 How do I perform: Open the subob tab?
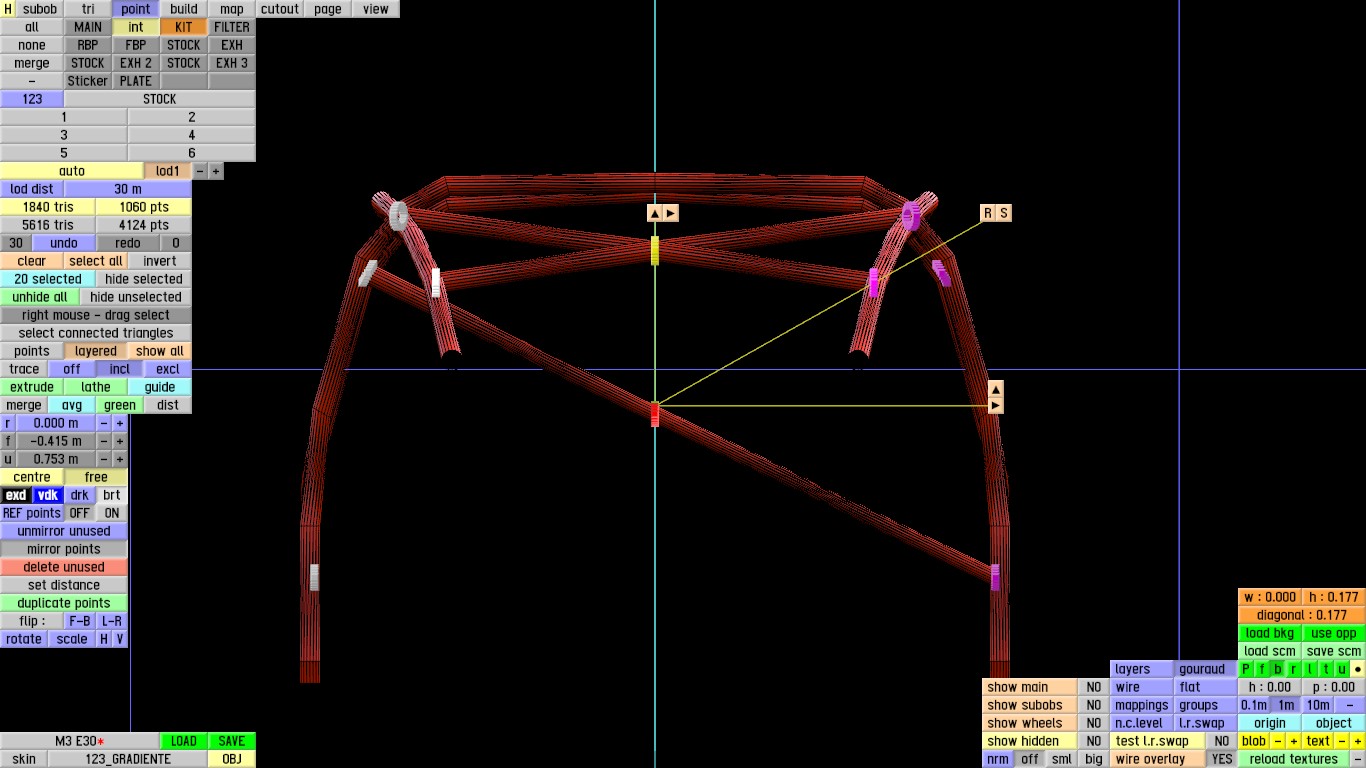(x=40, y=9)
